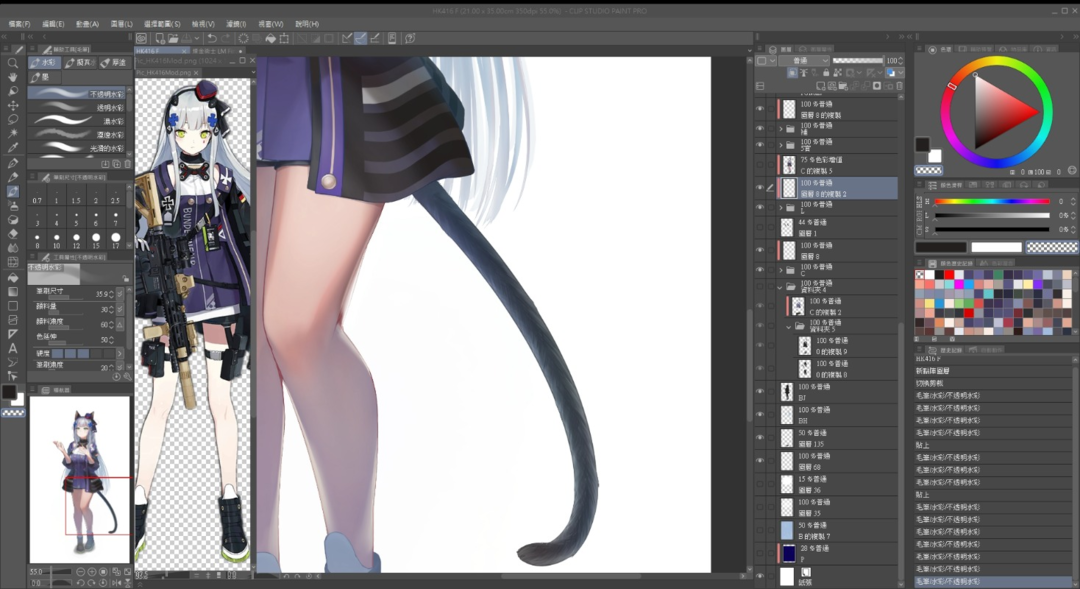
Task: Click the help question mark icon
Action: [x=411, y=39]
